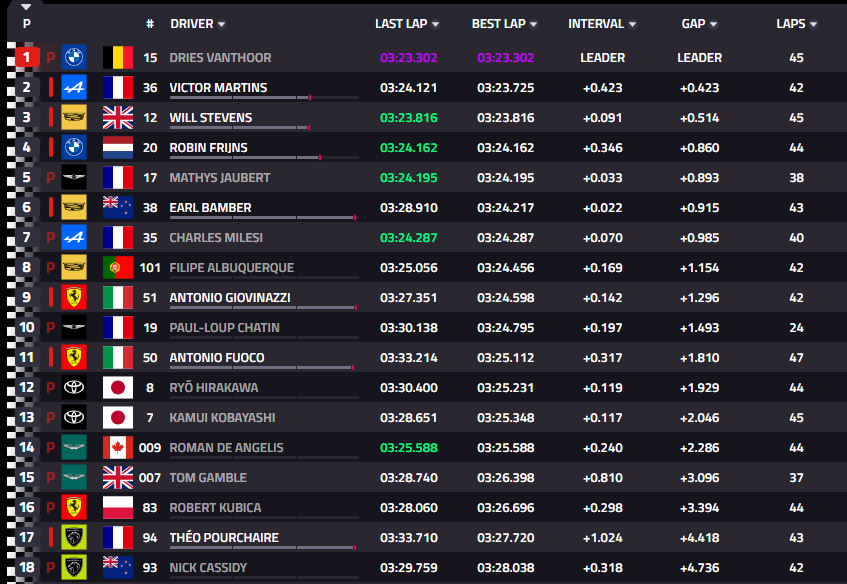Viewport: 847px width, 584px height.
Task: Click the Toyota logo next to Ryō Hirakawa
Action: (x=74, y=387)
